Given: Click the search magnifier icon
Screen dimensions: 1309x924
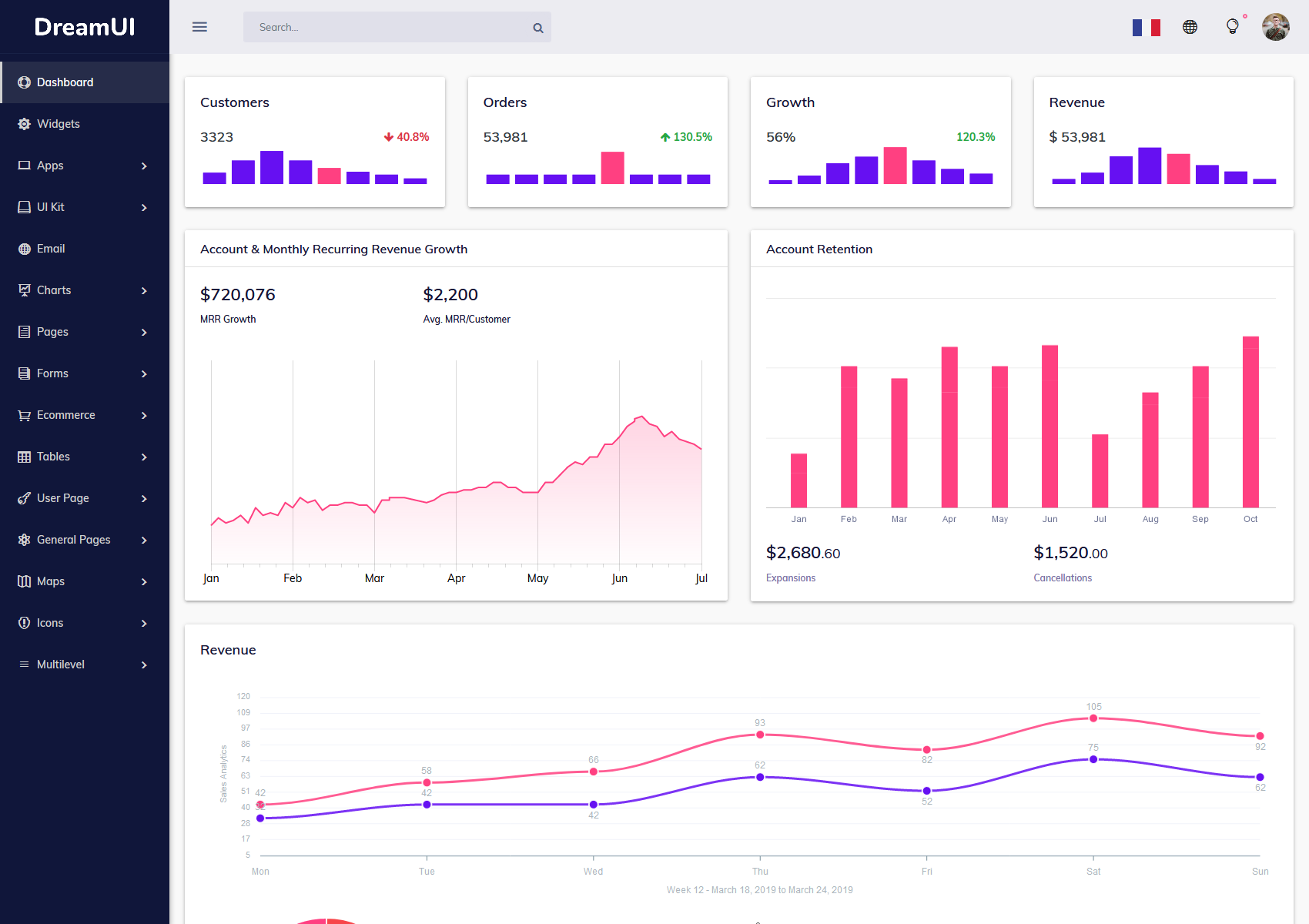Looking at the screenshot, I should click(538, 28).
